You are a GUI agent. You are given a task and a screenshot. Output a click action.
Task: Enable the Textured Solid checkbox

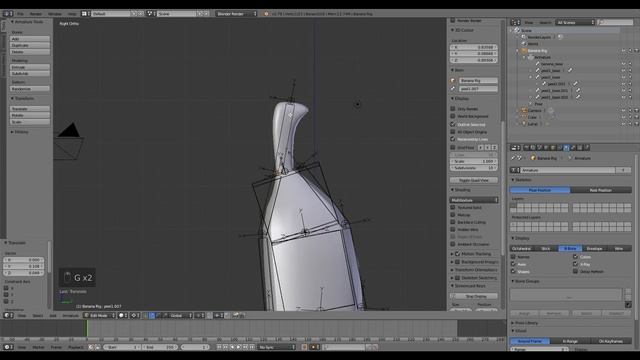(x=453, y=207)
